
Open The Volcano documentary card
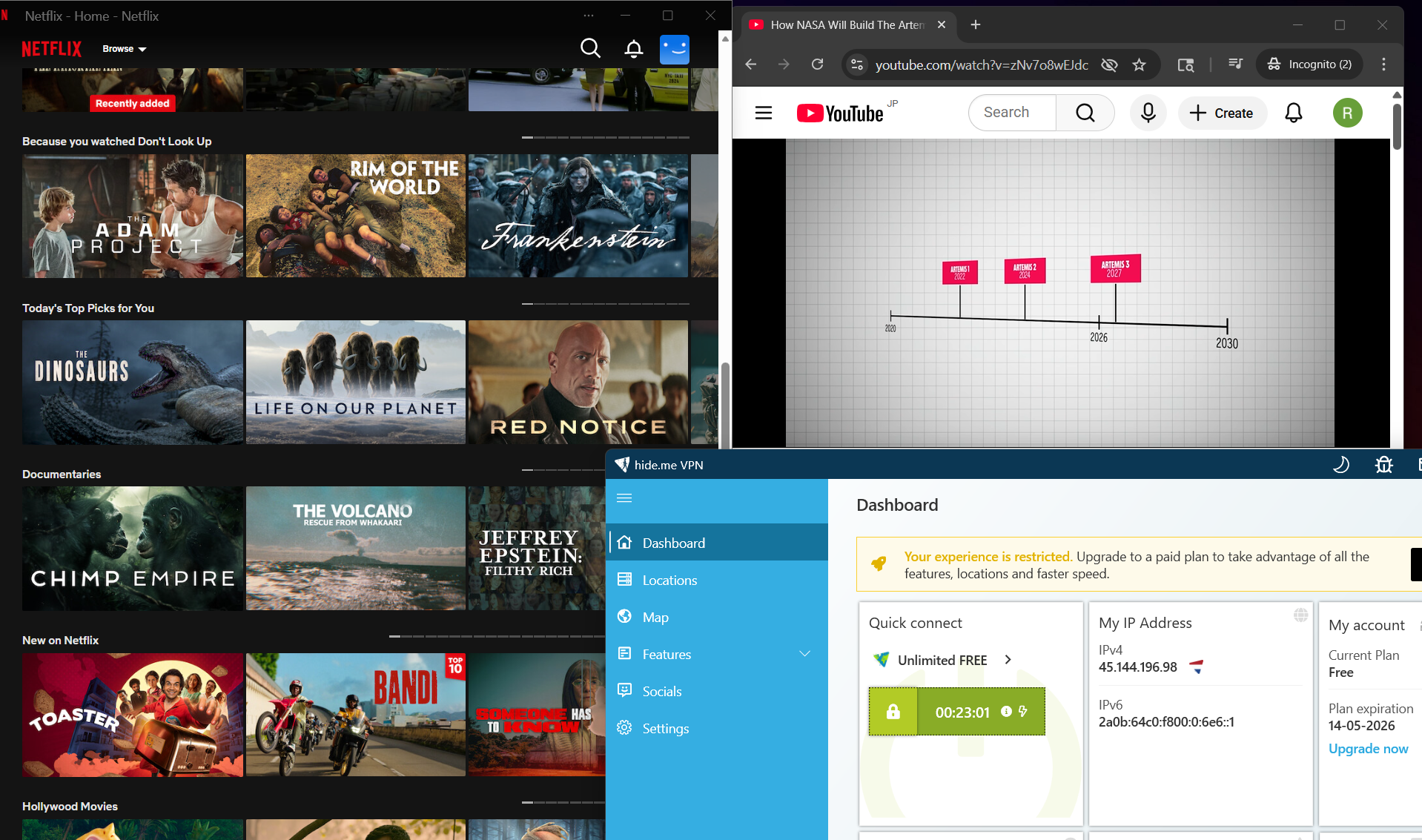pos(356,549)
